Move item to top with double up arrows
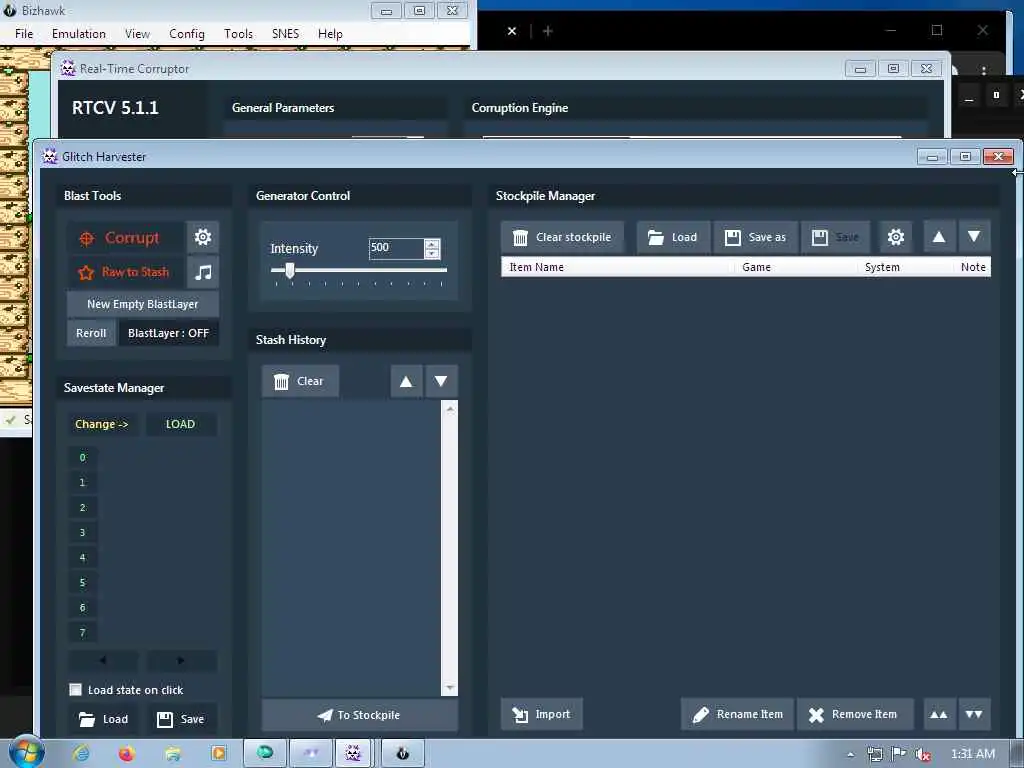Viewport: 1024px width, 768px height. 939,714
